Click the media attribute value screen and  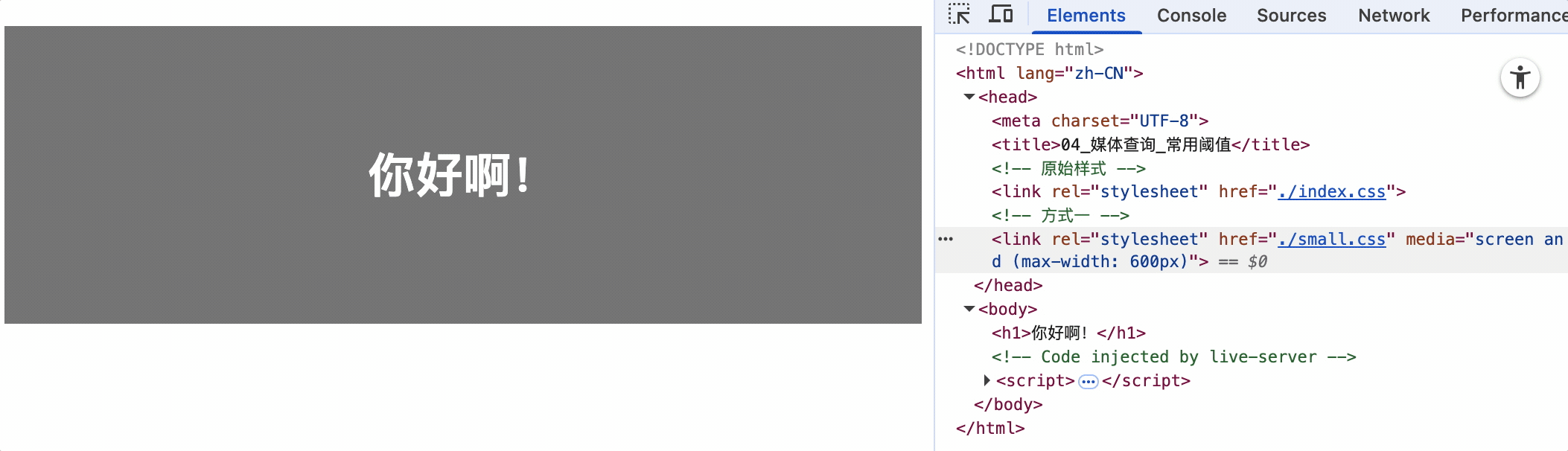(1519, 240)
